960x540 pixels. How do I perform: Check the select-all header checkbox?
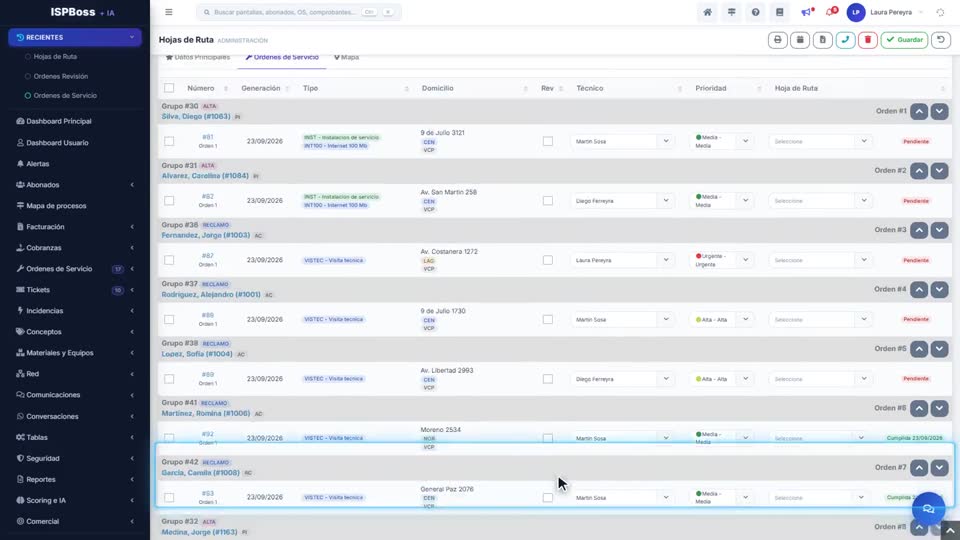pyautogui.click(x=169, y=88)
